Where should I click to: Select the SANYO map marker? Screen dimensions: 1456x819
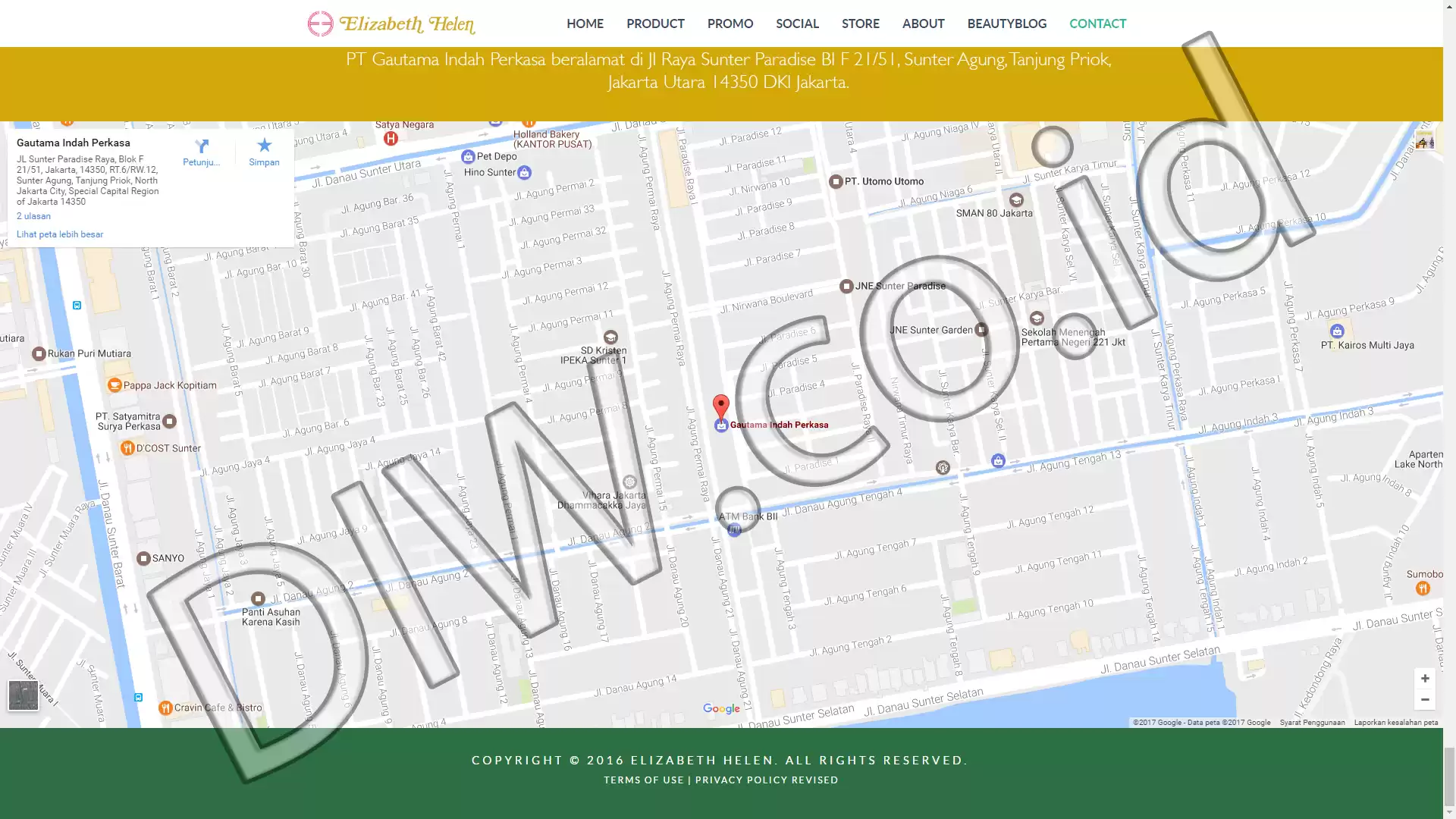click(x=143, y=558)
